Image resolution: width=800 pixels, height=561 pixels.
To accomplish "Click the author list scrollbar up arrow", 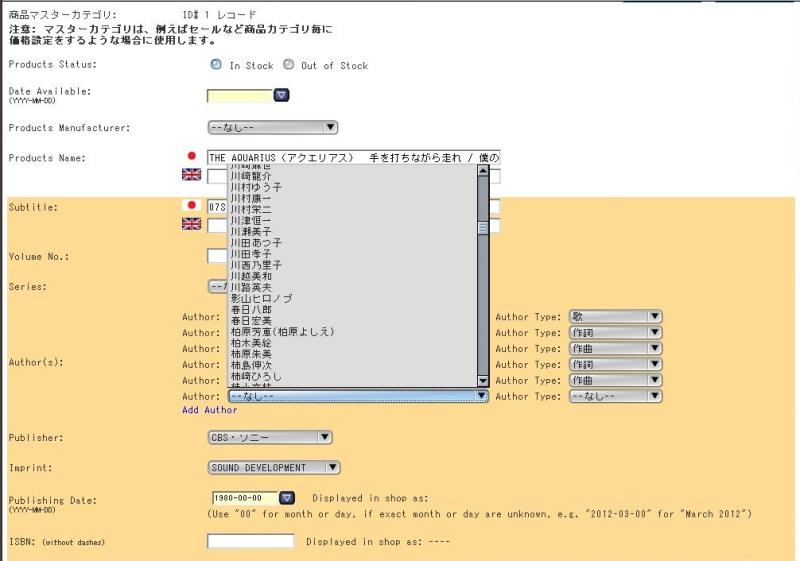I will pos(483,170).
